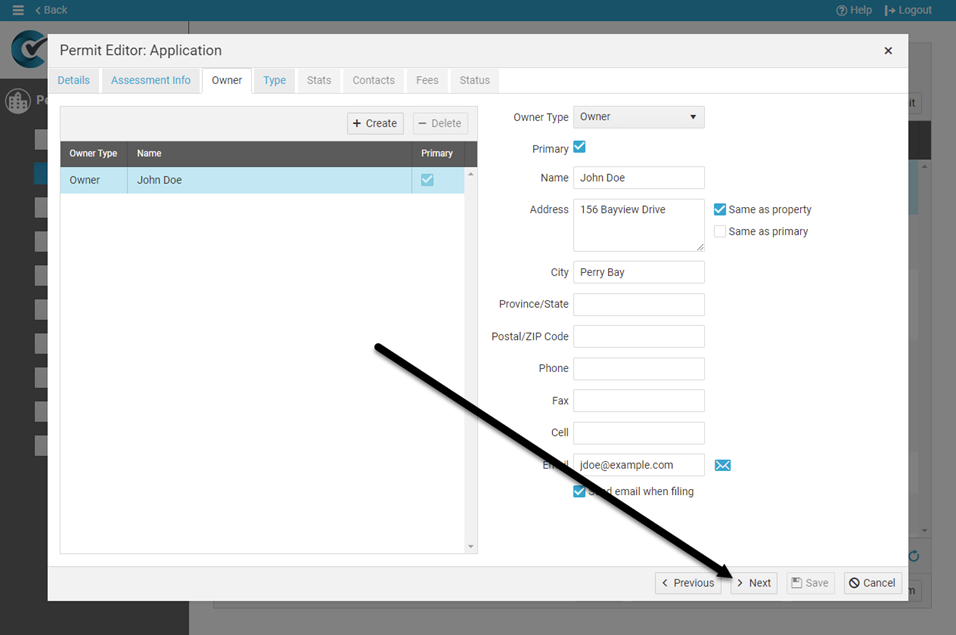Click the Cancel button
The width and height of the screenshot is (956, 635).
(x=872, y=583)
